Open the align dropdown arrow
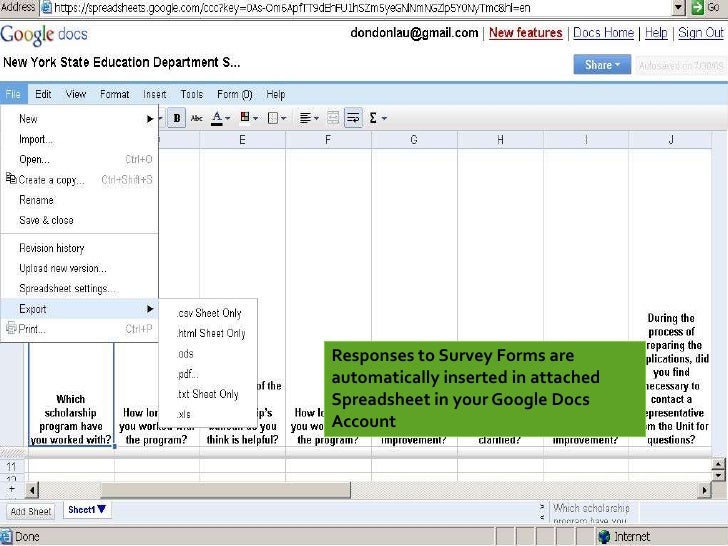 (317, 118)
